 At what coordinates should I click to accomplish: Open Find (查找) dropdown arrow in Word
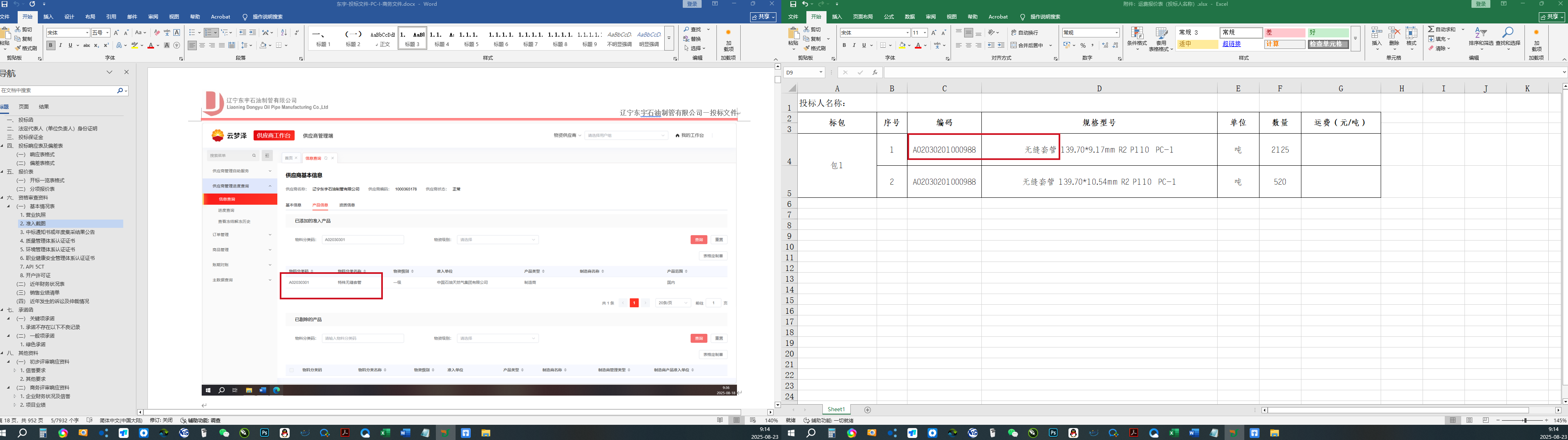[708, 30]
